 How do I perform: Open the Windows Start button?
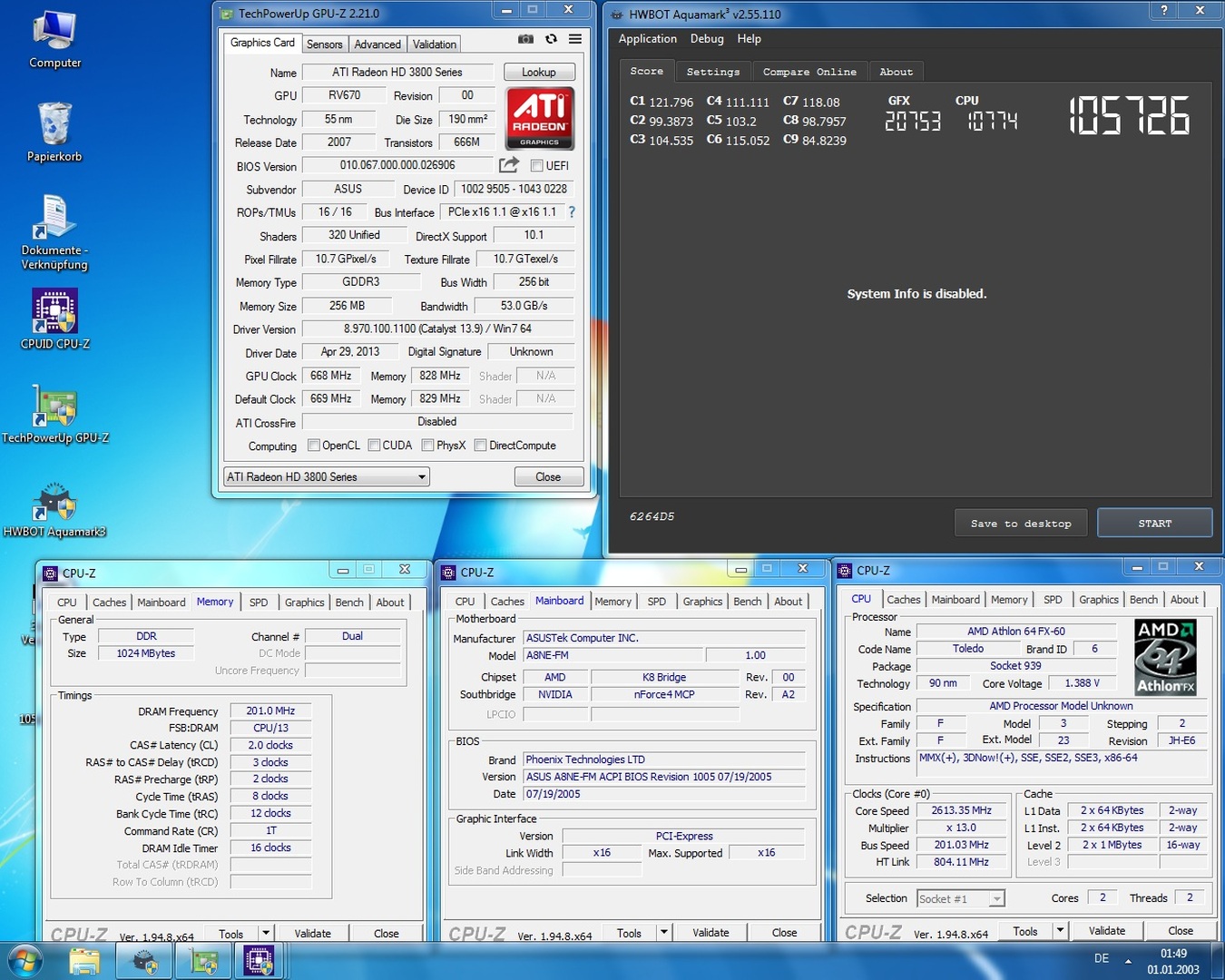click(x=24, y=960)
